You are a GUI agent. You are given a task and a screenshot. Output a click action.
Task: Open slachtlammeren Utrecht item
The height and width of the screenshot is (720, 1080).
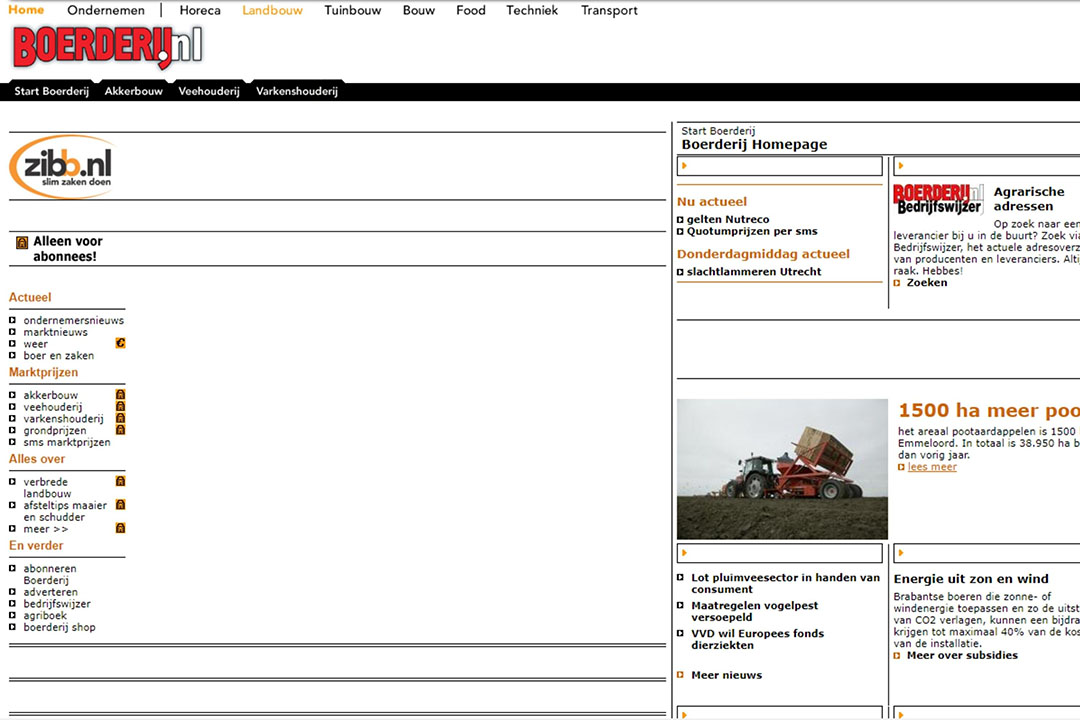(754, 271)
